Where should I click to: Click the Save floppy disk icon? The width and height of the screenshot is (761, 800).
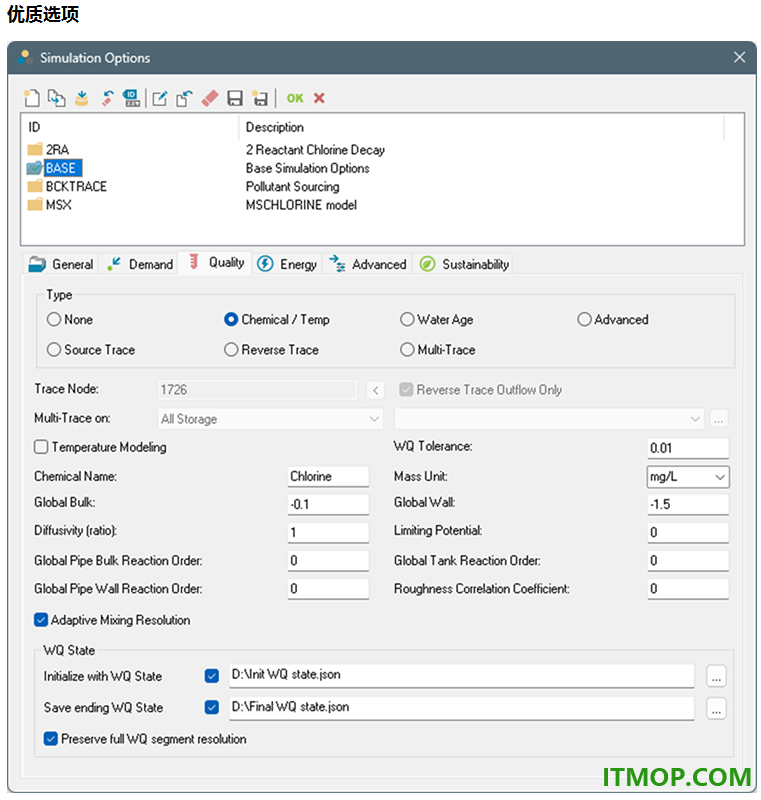(235, 98)
